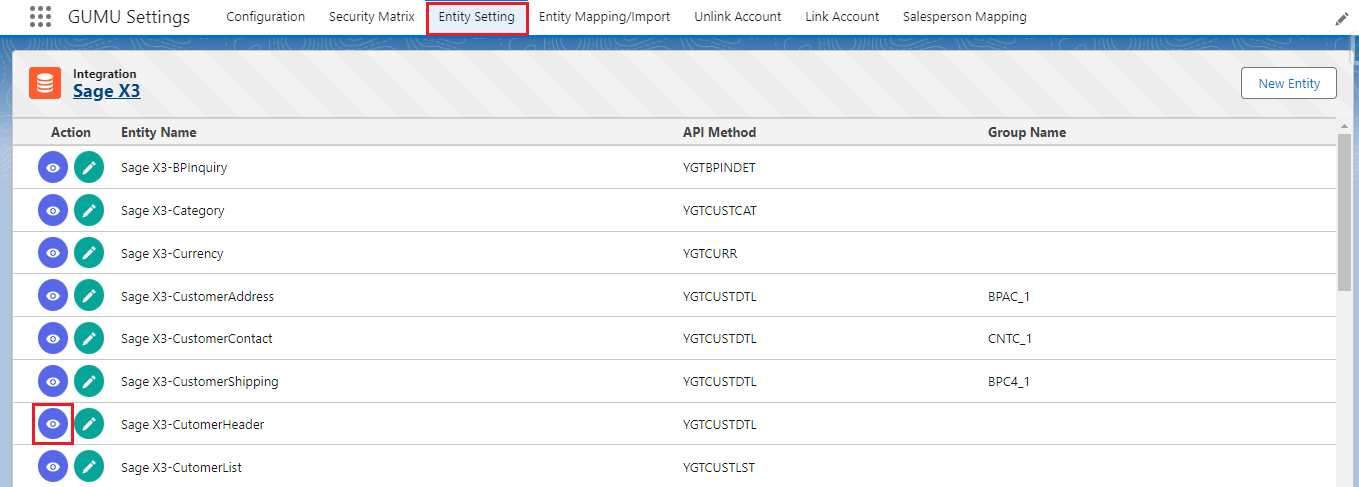
Task: View the Sage X3-CutomerHeader entity
Action: coord(53,425)
